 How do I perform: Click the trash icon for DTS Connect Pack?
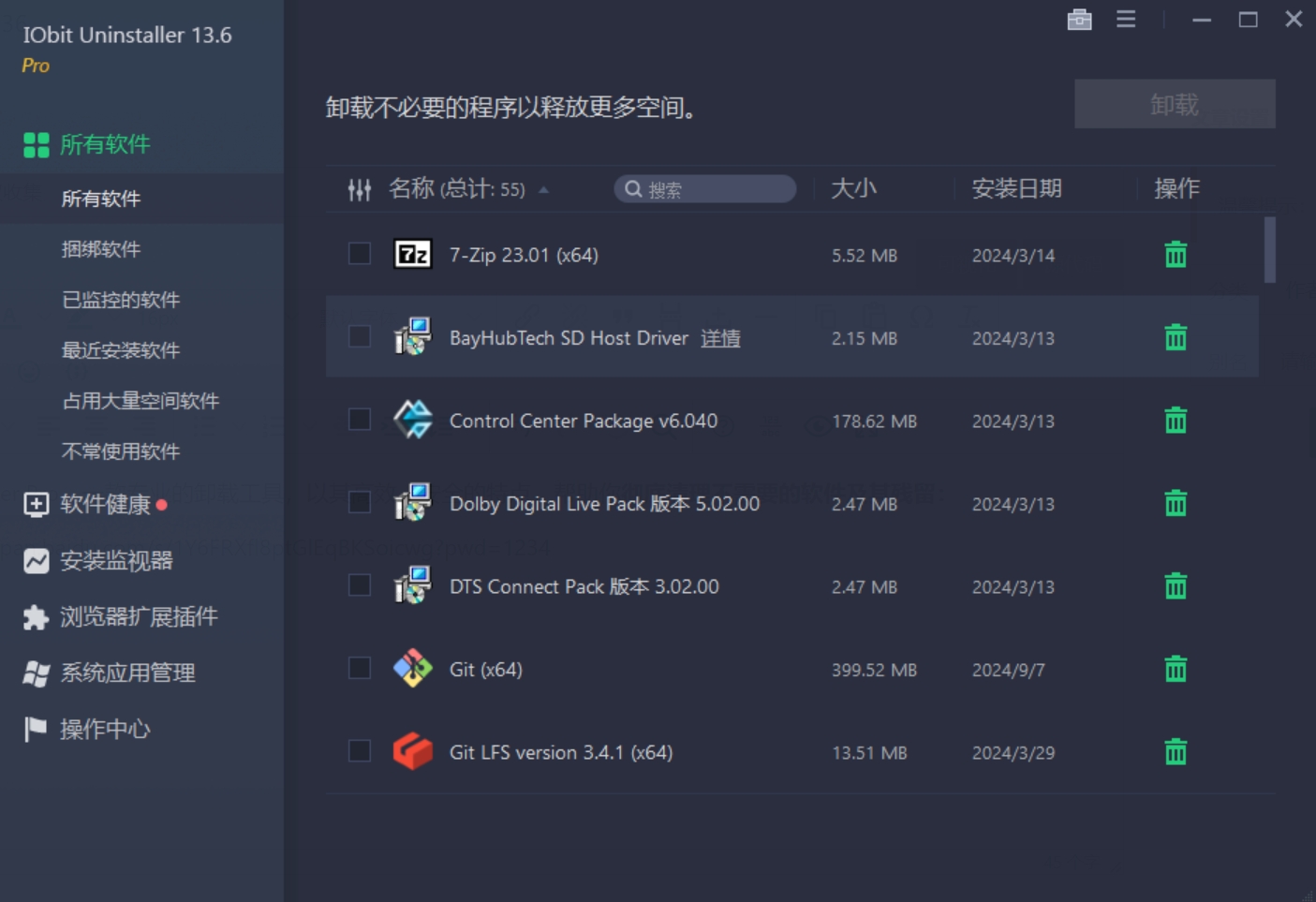(x=1176, y=585)
